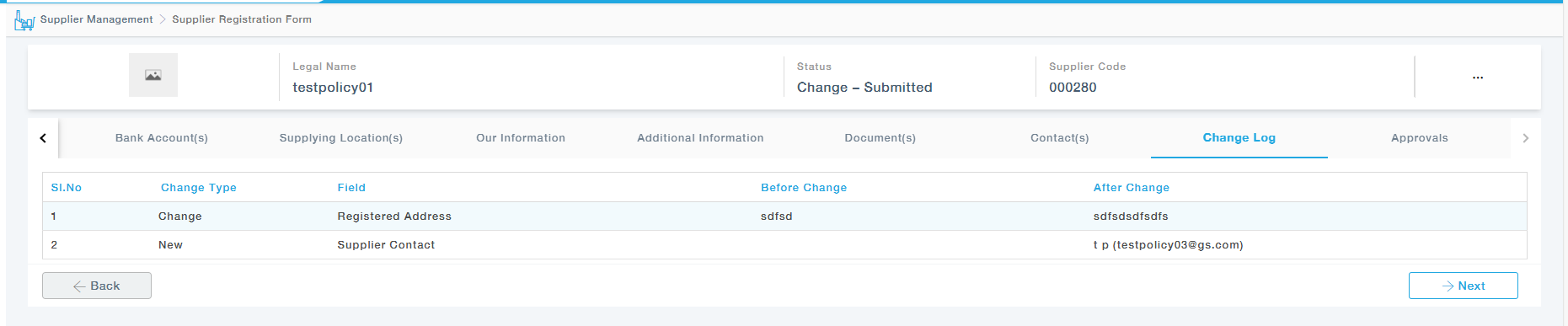Switch to the Supplying Location(s) tab
The width and height of the screenshot is (1568, 326).
tap(341, 138)
